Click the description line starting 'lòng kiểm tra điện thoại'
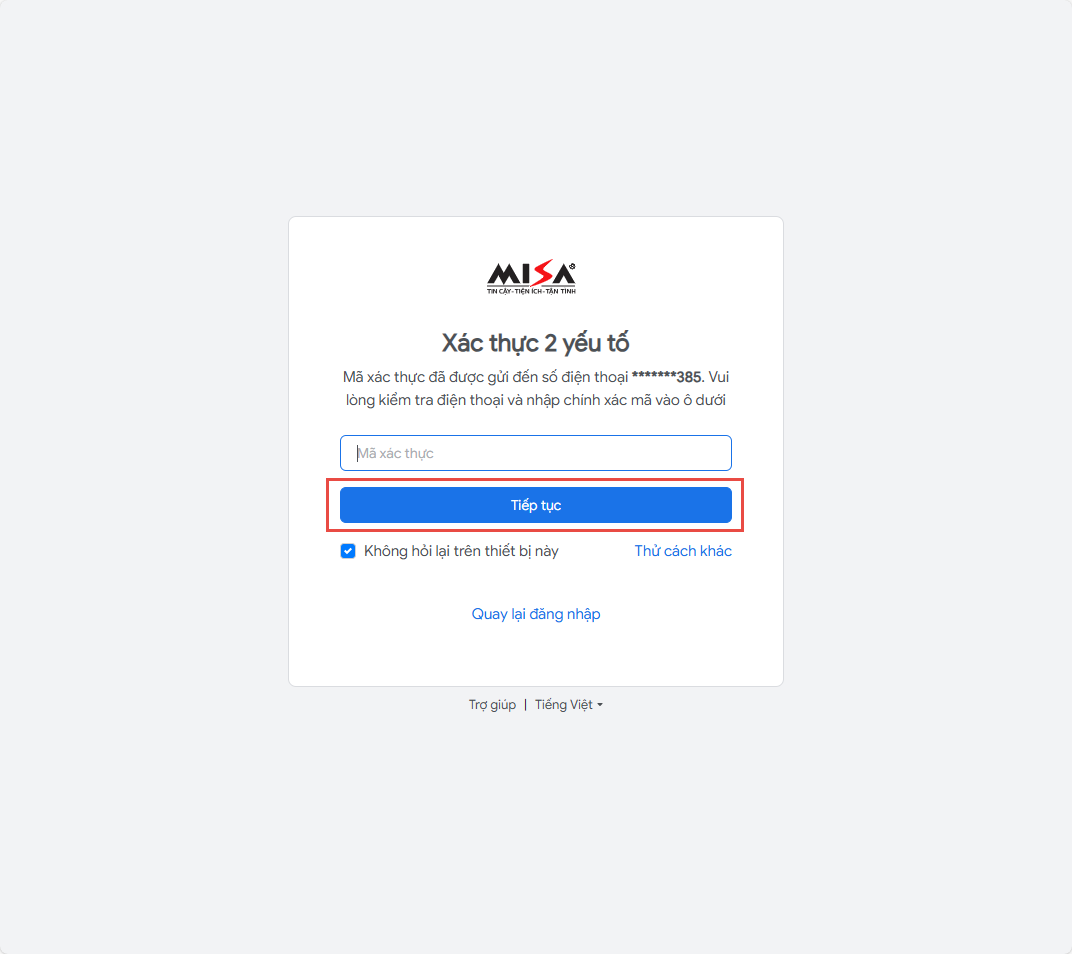This screenshot has width=1072, height=954. [x=536, y=400]
